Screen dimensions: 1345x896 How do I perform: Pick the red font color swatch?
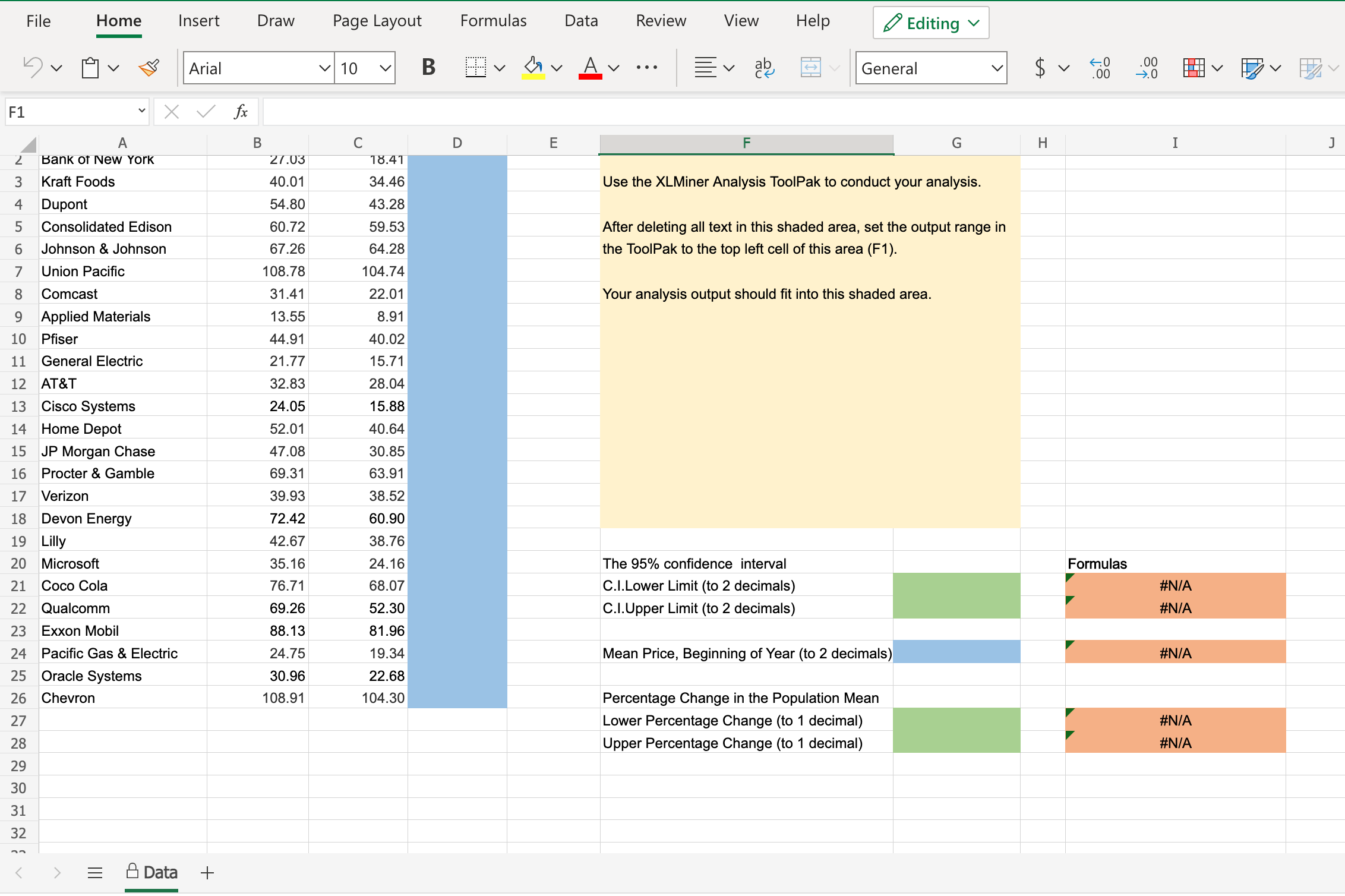point(590,77)
